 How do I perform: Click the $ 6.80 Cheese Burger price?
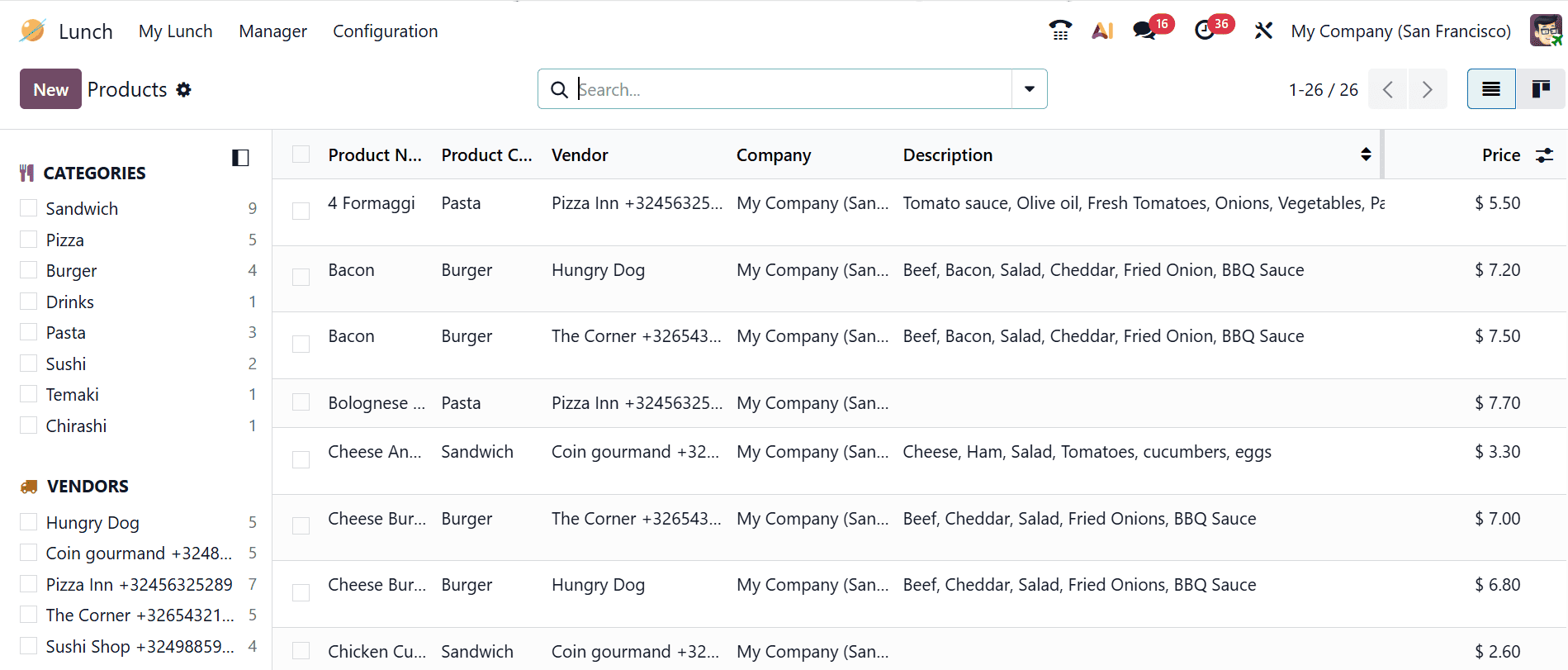click(x=1497, y=585)
